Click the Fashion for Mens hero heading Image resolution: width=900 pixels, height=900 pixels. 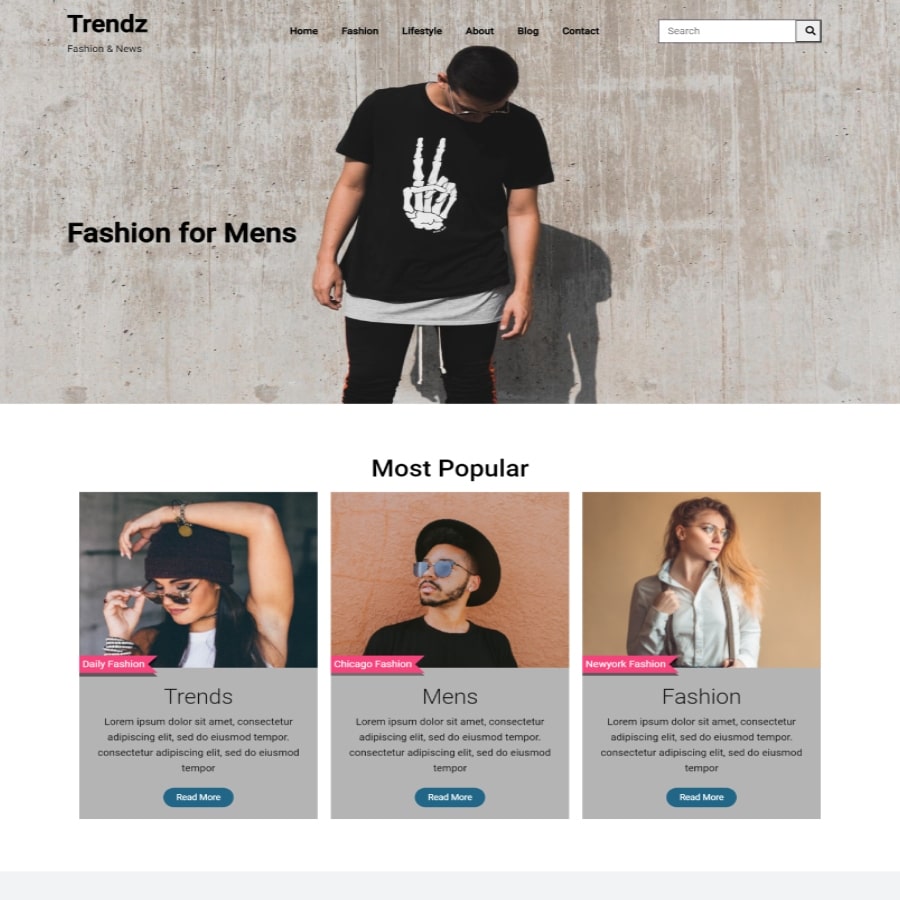182,233
